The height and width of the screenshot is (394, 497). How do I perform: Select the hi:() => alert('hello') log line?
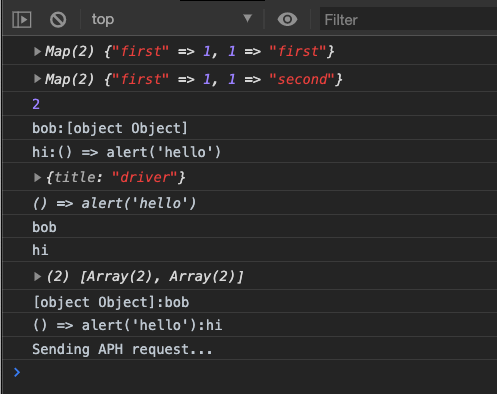coord(126,152)
